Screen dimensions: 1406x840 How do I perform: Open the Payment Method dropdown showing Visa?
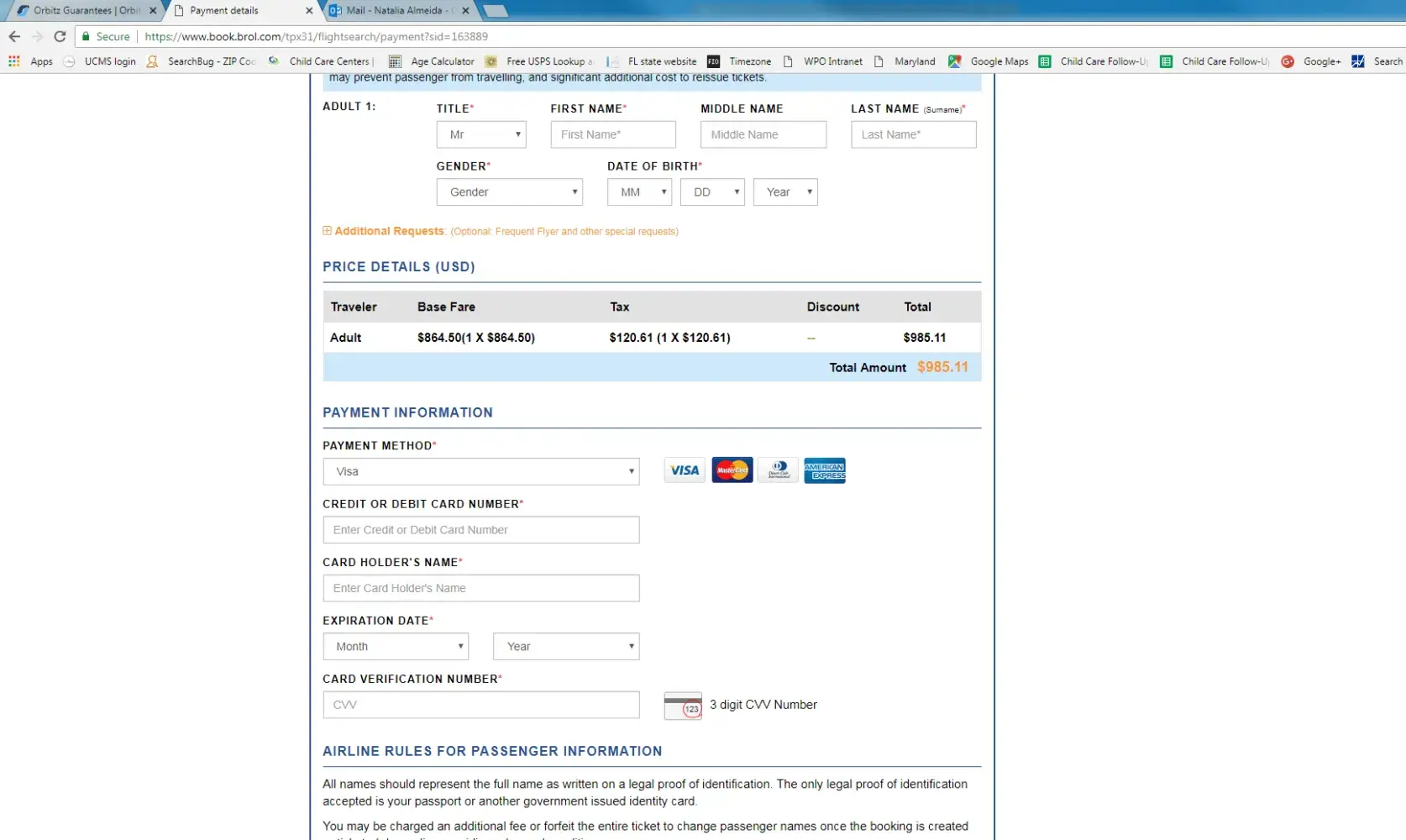pyautogui.click(x=481, y=471)
